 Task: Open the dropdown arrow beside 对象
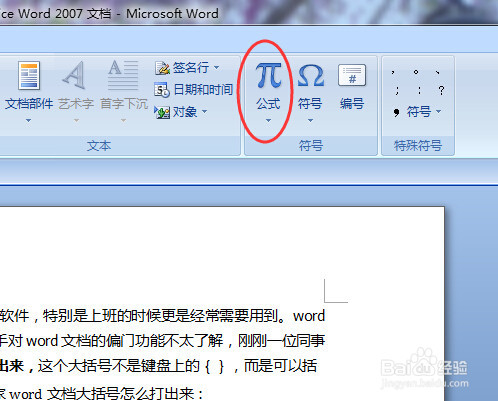coord(205,112)
